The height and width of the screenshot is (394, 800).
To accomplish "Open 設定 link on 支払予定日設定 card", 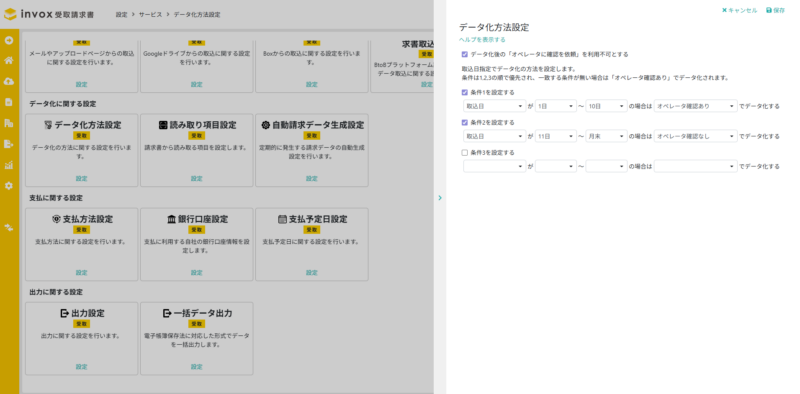I will (x=312, y=273).
